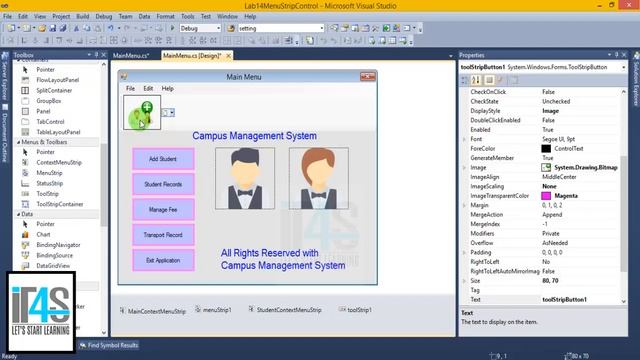Select the ContextMenuStrip toolbox item

[x=59, y=162]
